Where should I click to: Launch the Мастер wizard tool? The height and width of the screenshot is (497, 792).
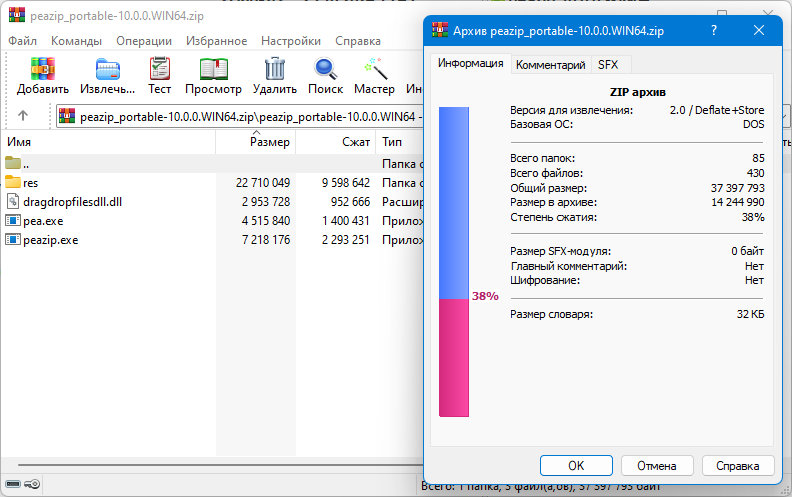point(374,69)
